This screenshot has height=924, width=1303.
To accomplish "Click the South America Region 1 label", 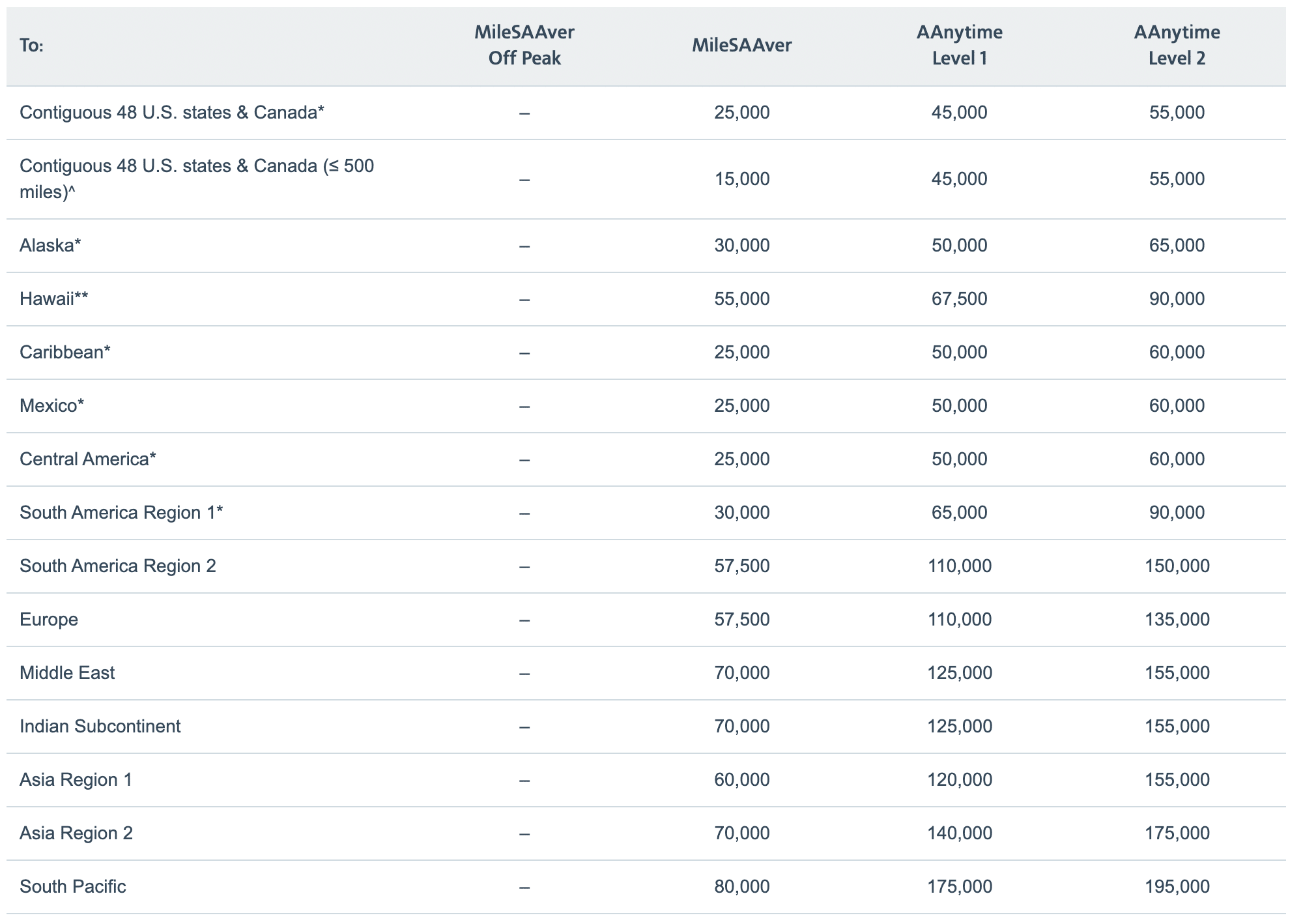I will coord(121,513).
